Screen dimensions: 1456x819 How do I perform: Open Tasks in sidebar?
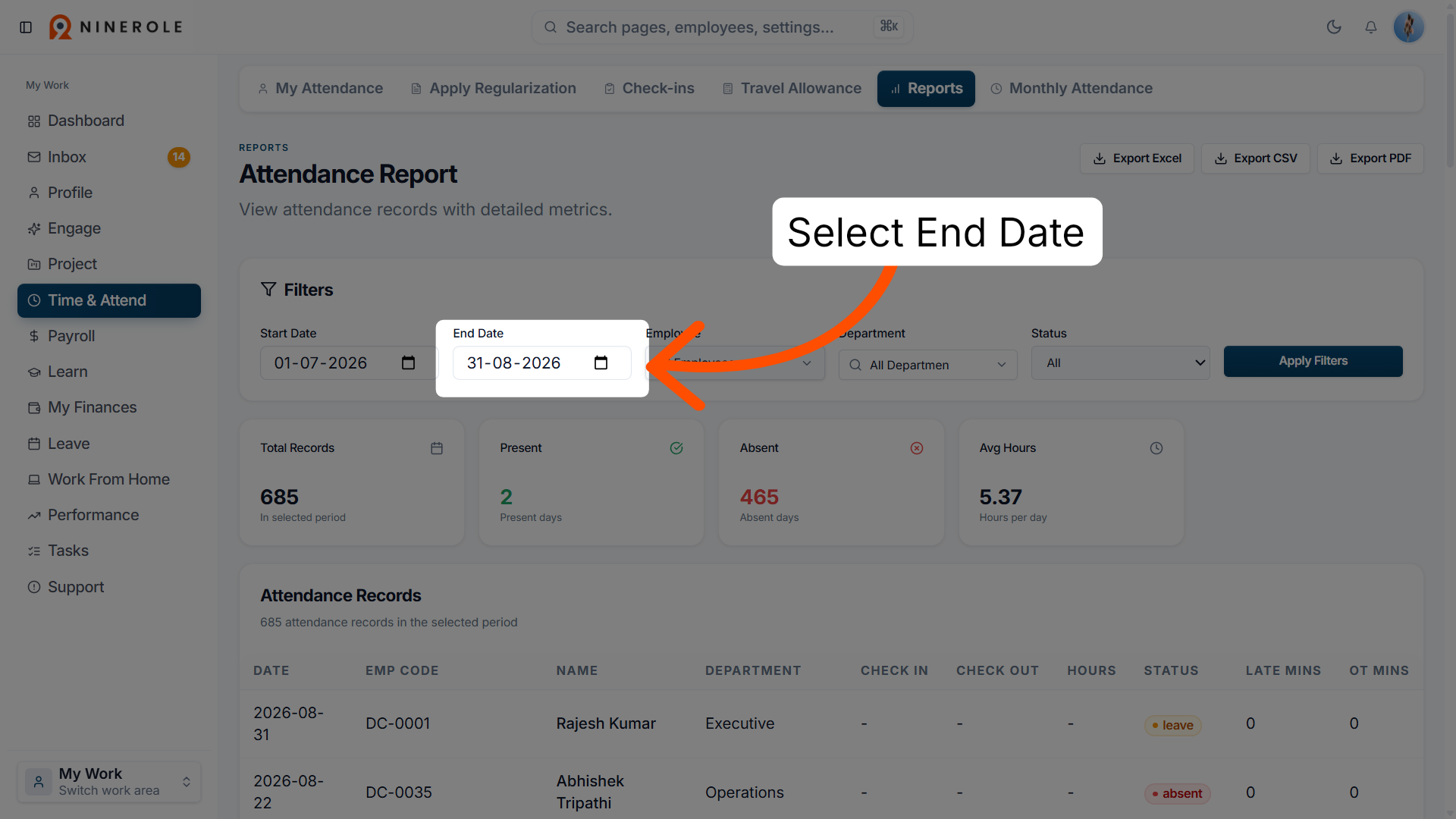(x=109, y=551)
